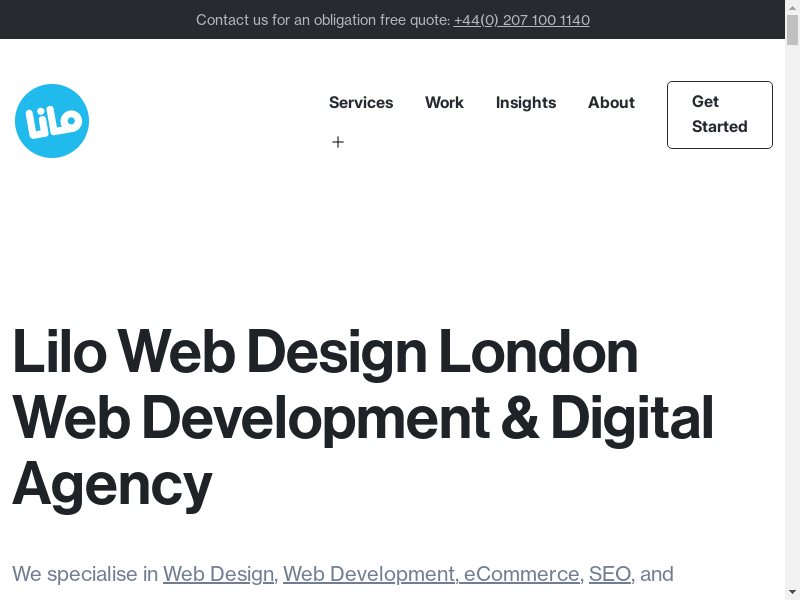The height and width of the screenshot is (600, 800).
Task: Go to the Work page
Action: pos(444,103)
